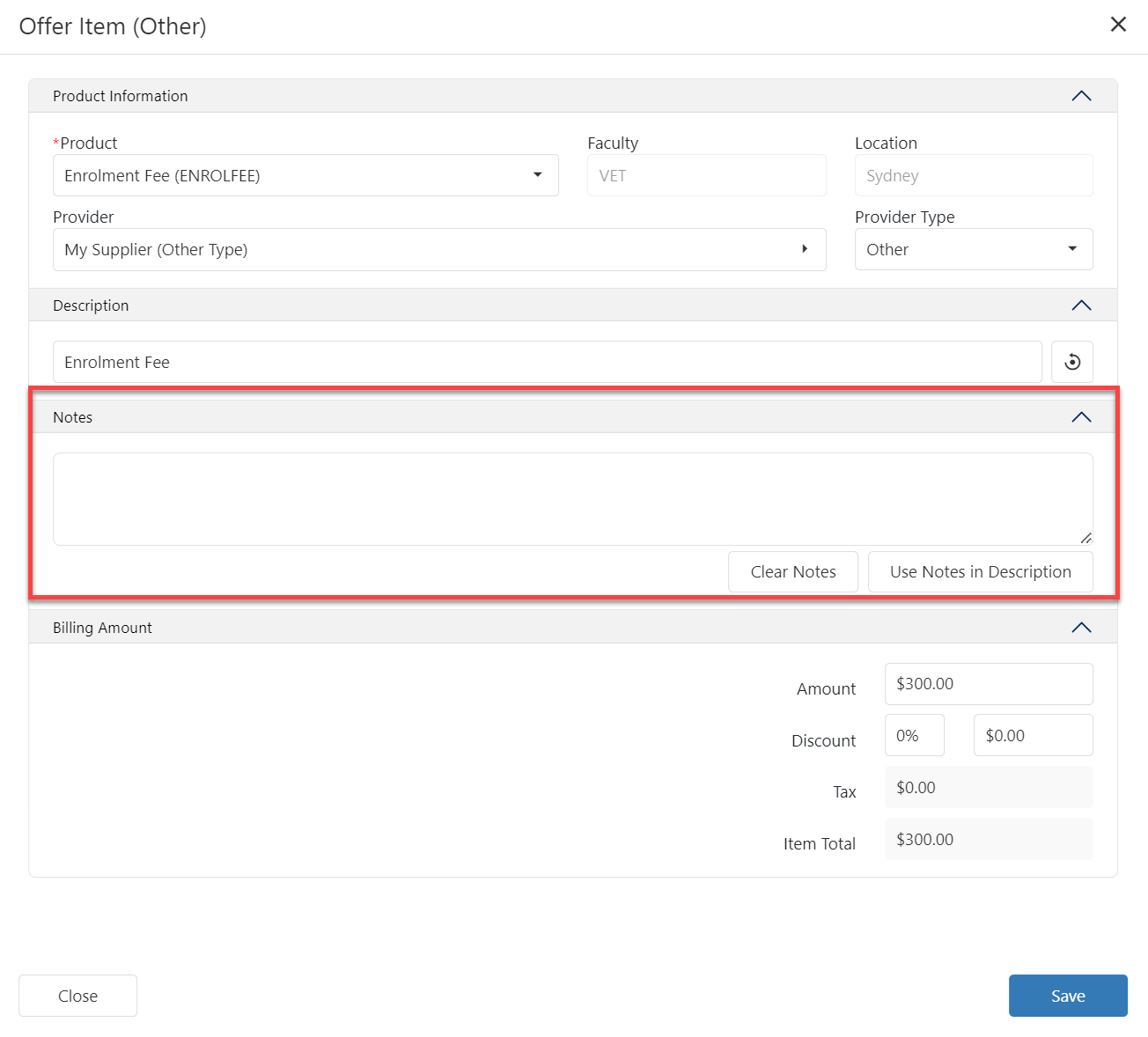Close the Offer Item dialog with X
Viewport: 1148px width, 1037px height.
pos(1118,25)
